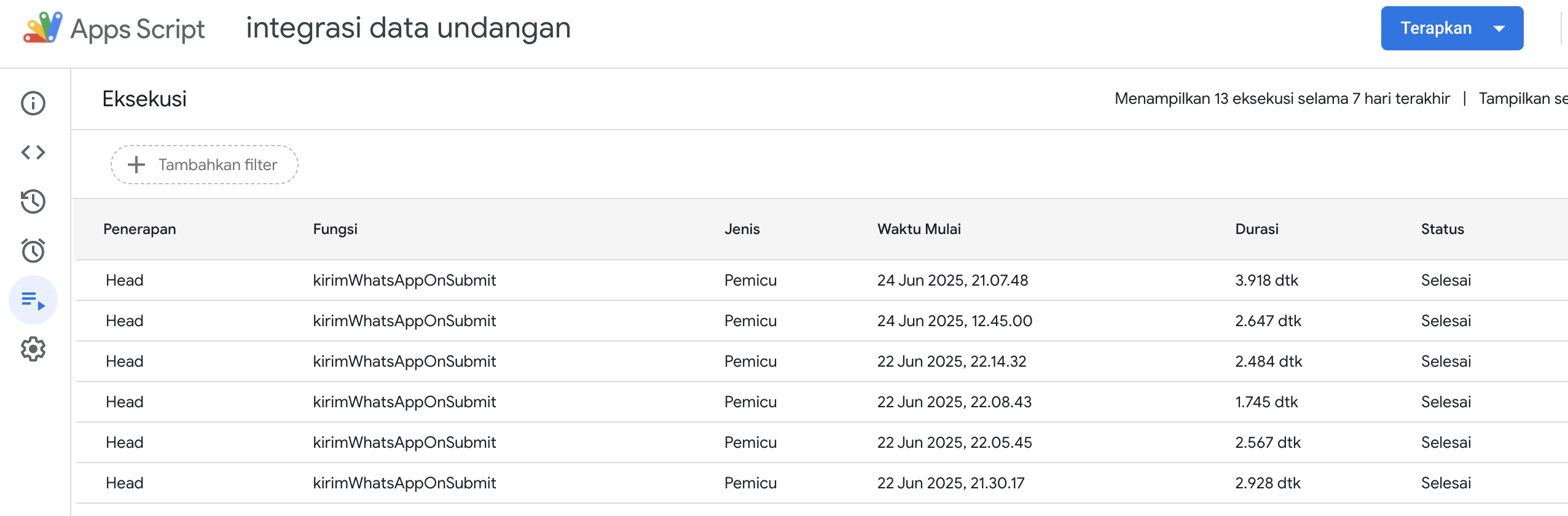Click the Terapkan deploy button
1568x516 pixels.
point(1435,28)
